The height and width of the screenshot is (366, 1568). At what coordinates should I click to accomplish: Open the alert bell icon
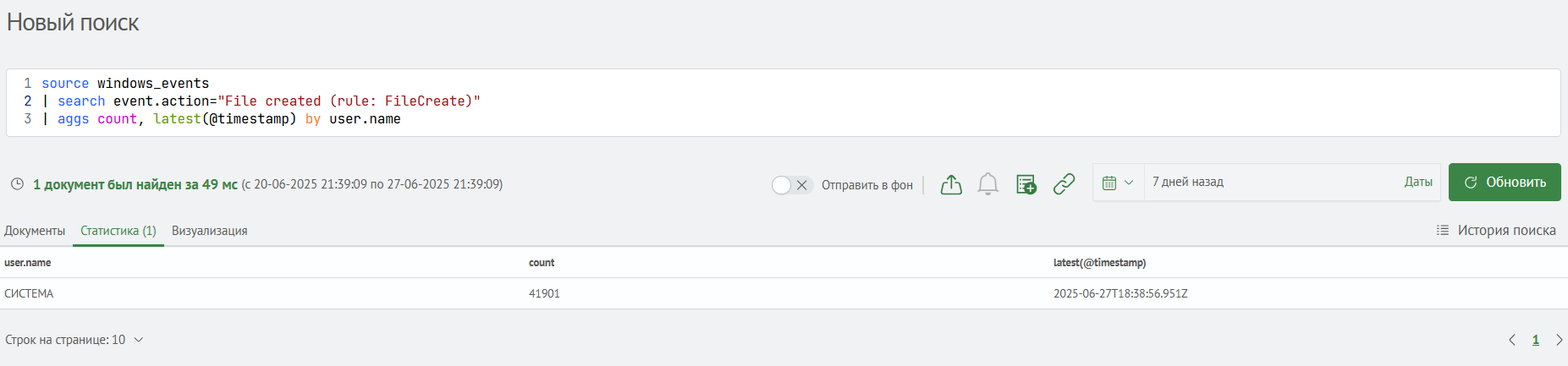coord(988,184)
